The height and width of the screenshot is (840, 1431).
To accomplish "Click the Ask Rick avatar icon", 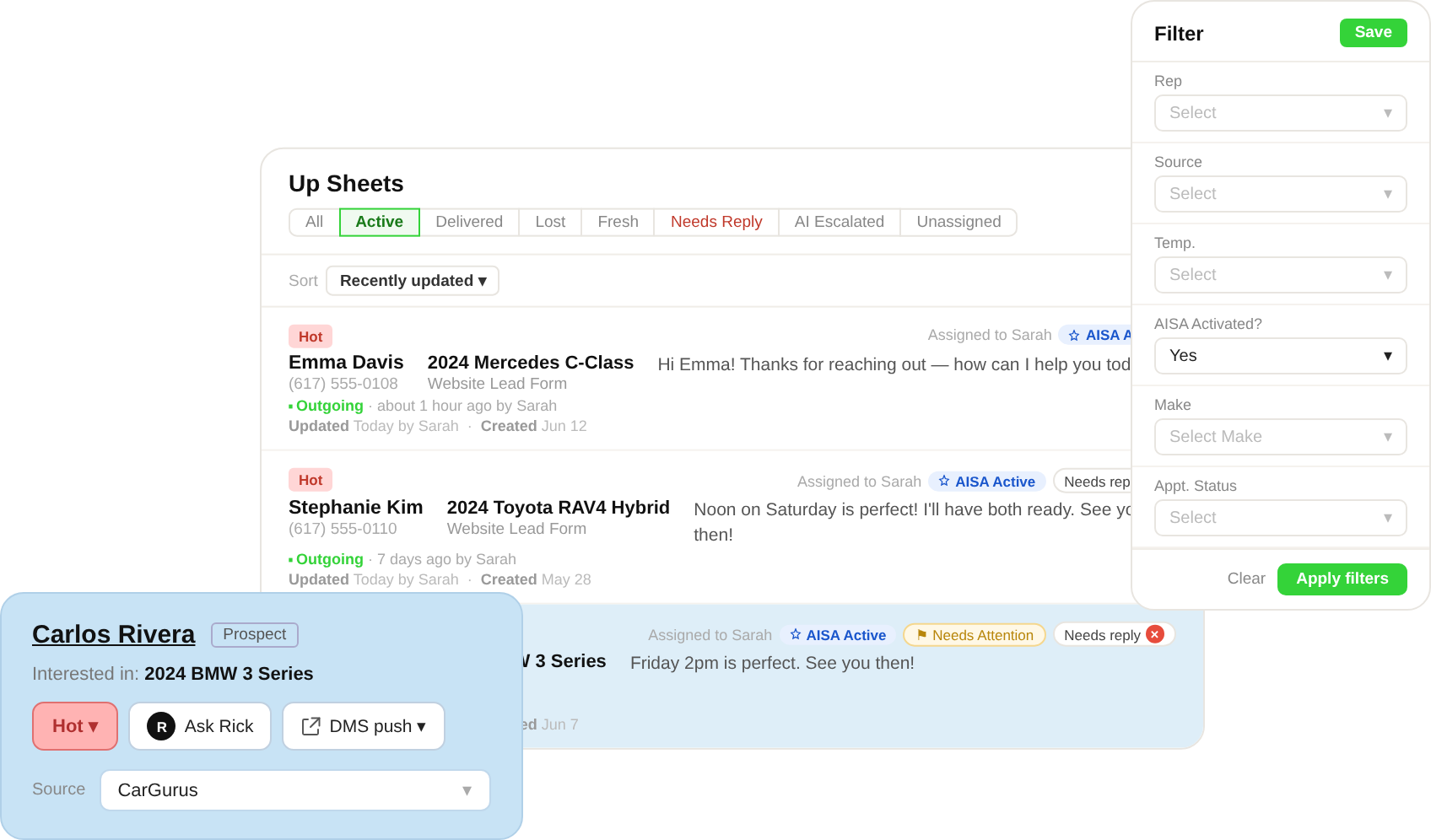I will click(x=161, y=726).
